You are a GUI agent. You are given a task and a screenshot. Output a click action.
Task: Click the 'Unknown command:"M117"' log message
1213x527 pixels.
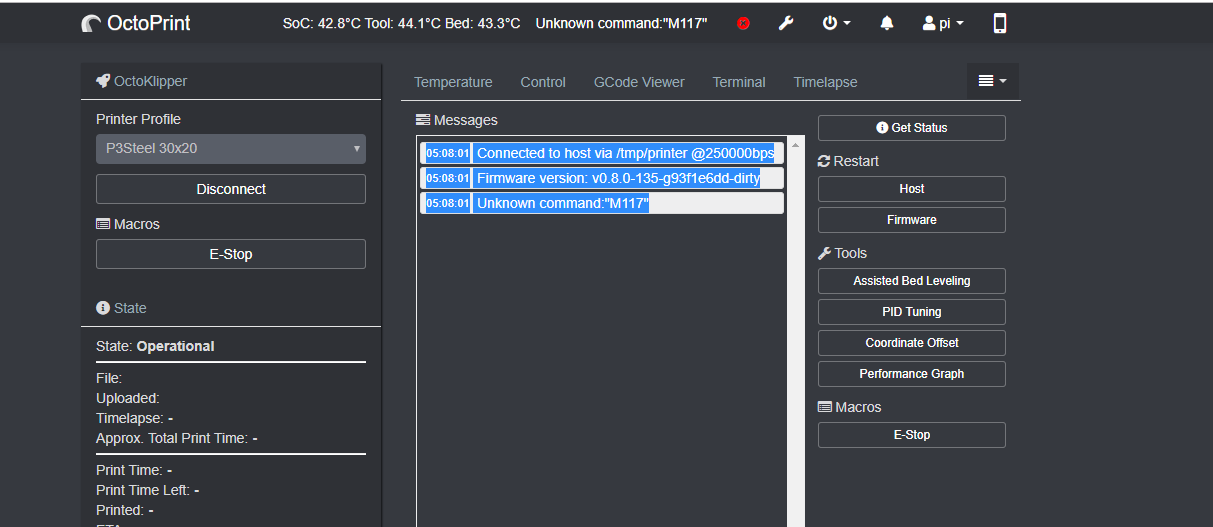[x=602, y=203]
